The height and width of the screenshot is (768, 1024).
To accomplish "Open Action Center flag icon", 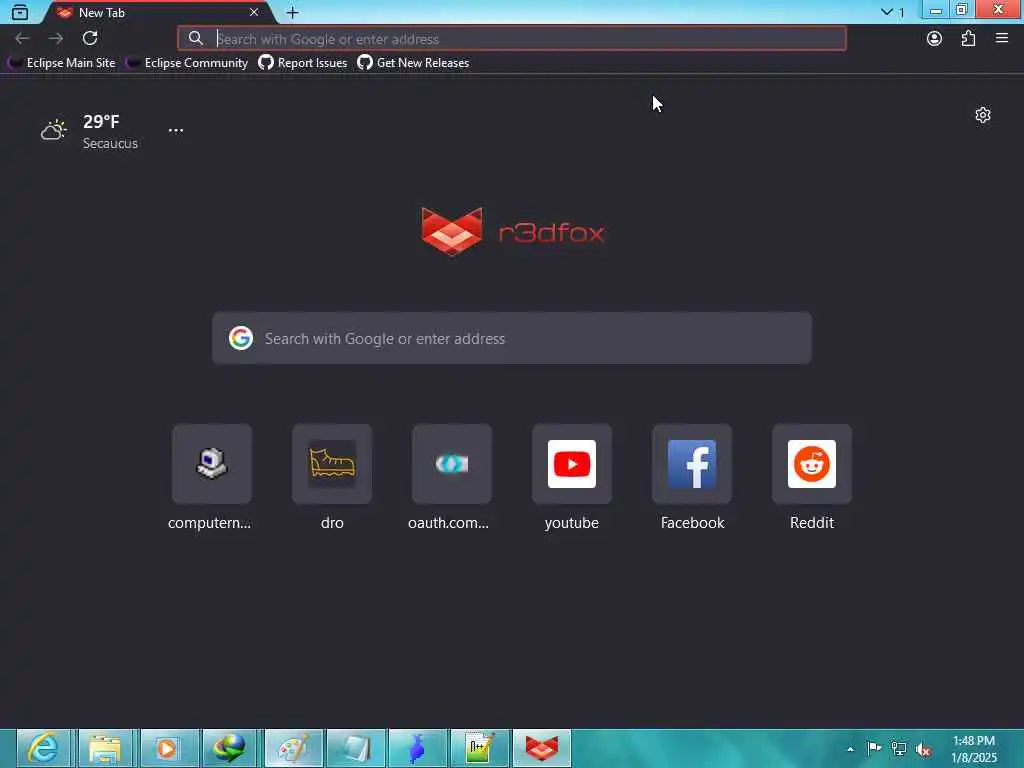I will pyautogui.click(x=874, y=748).
